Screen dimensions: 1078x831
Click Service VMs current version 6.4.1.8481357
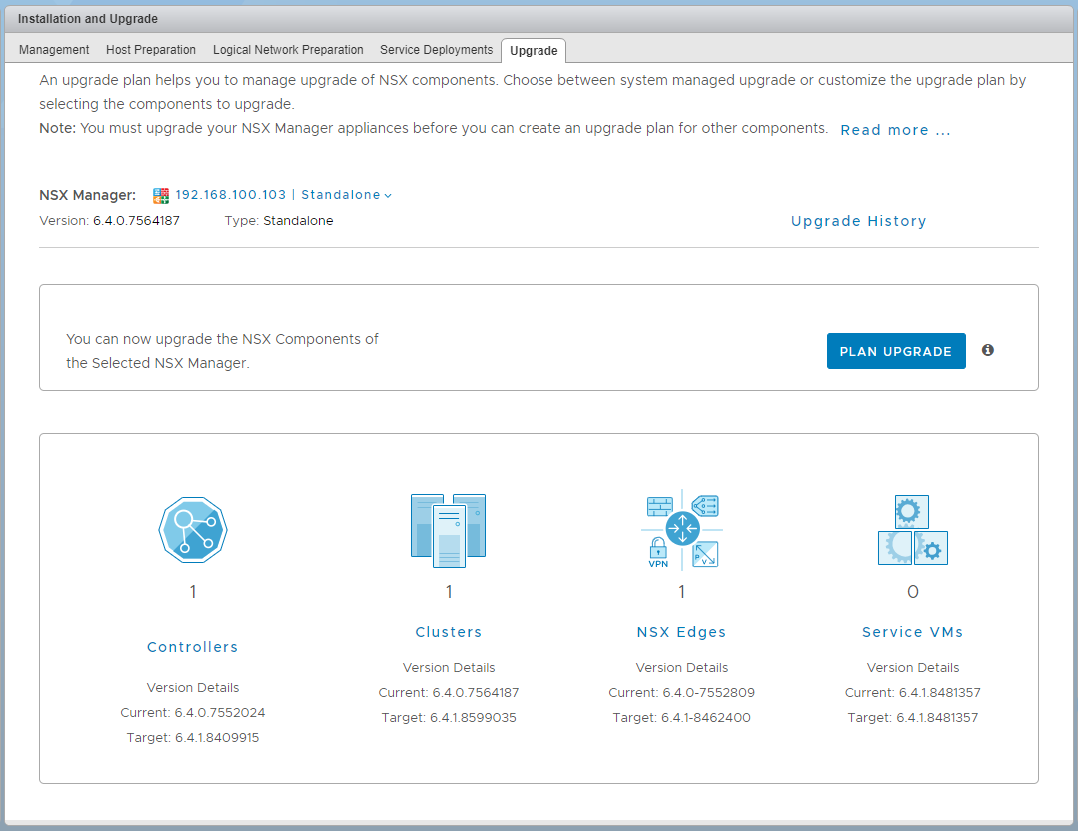coord(912,693)
